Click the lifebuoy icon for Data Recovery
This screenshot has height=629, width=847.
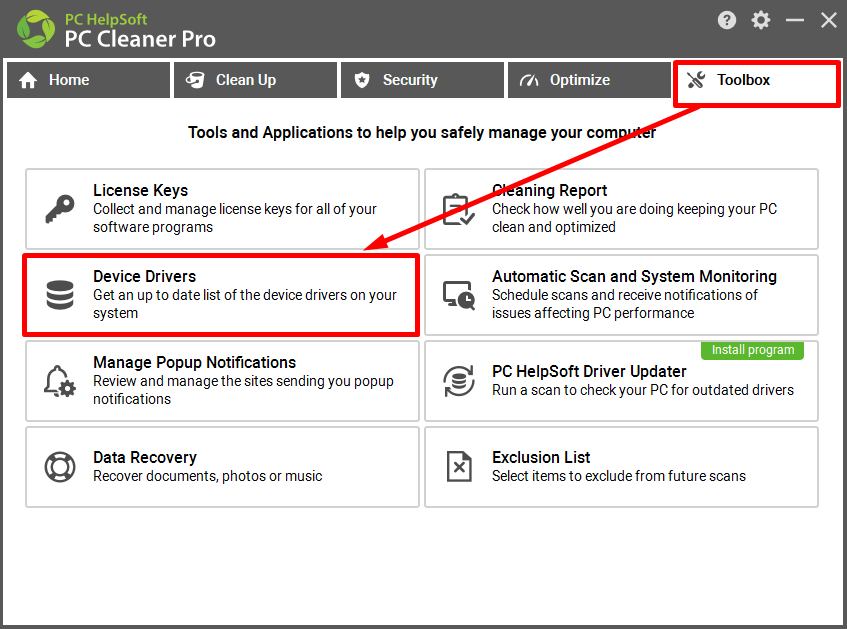click(x=59, y=467)
